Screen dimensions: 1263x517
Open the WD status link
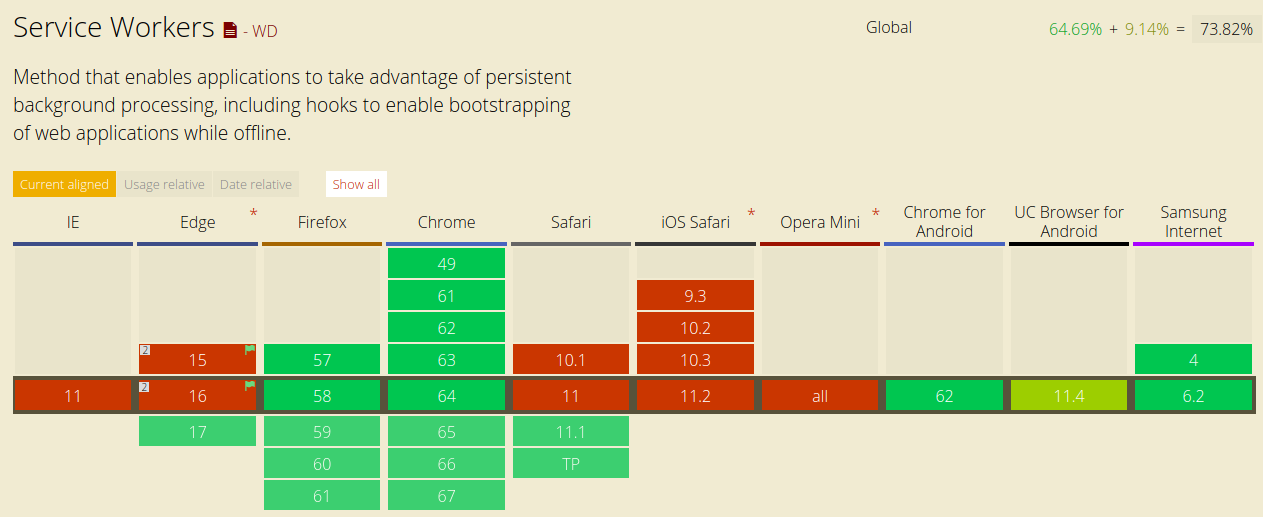(x=264, y=31)
